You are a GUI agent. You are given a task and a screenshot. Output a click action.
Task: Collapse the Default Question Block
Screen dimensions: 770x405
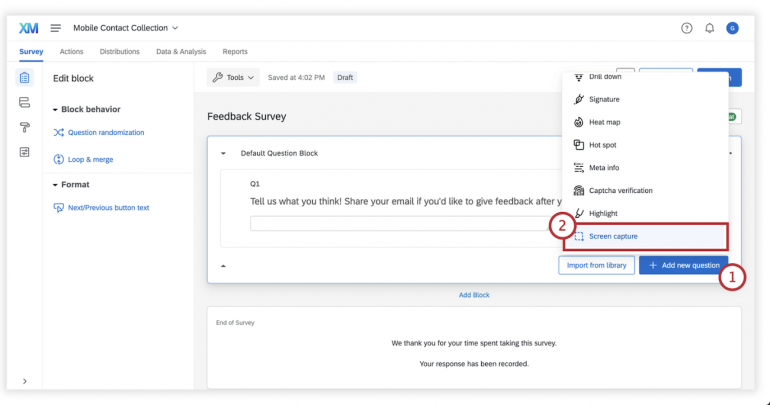[x=224, y=153]
